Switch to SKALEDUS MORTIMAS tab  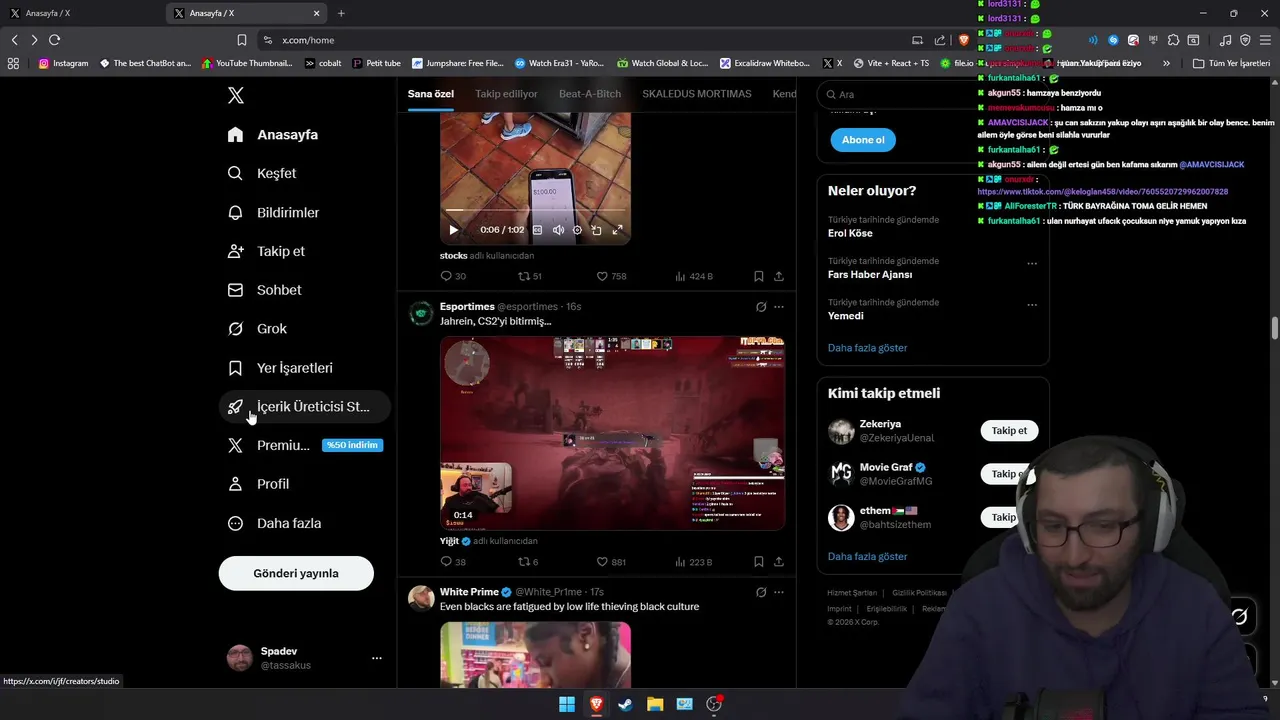coord(697,94)
